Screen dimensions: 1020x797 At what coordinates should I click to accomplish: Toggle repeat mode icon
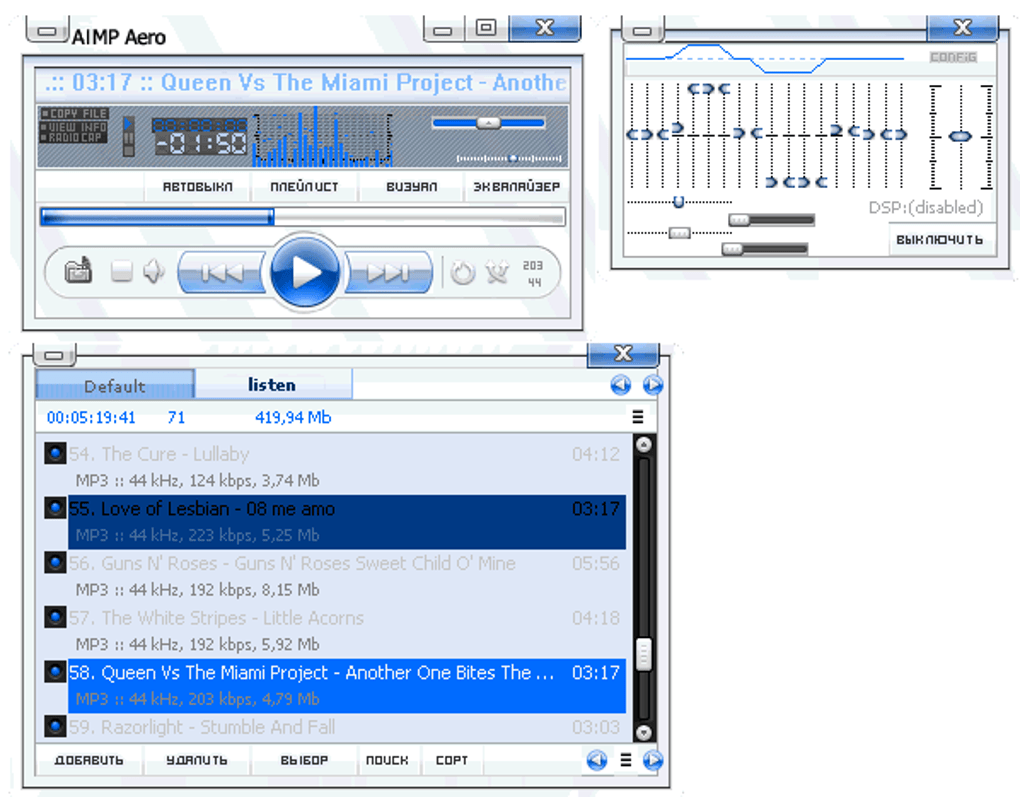coord(463,272)
